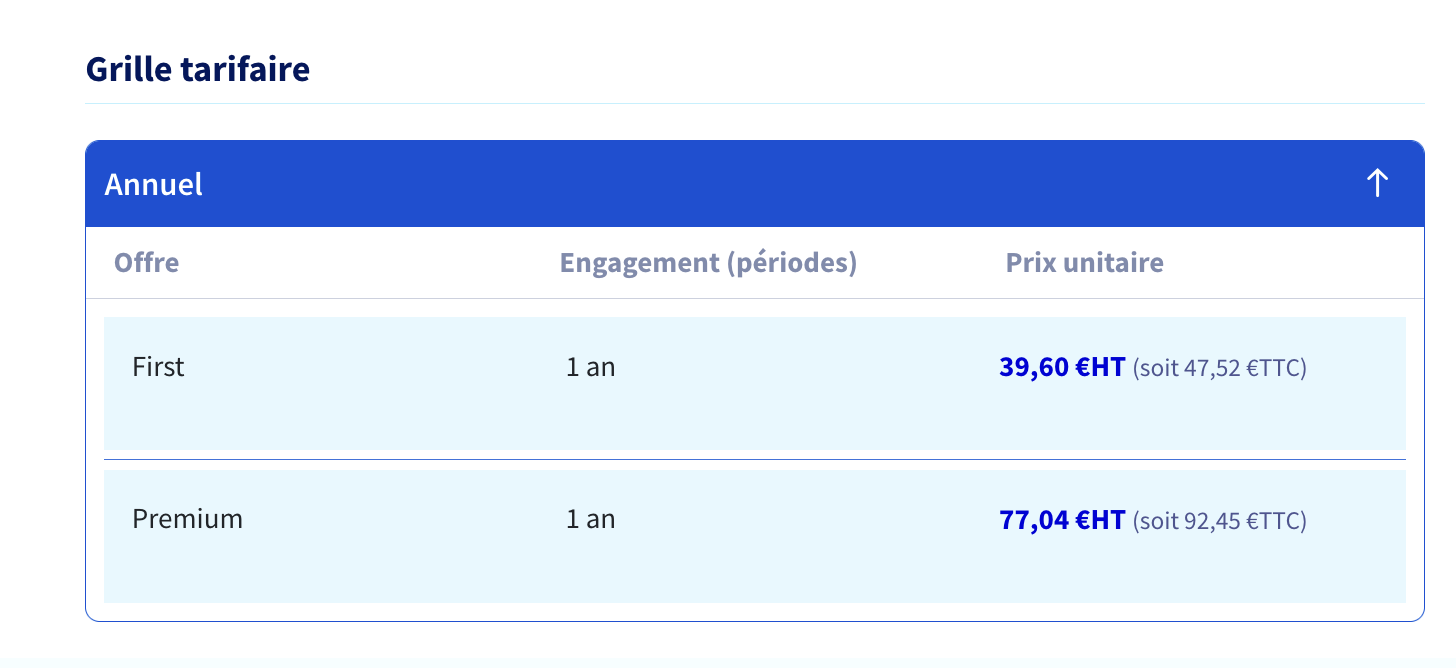Click the 1 an engagement for First
Image resolution: width=1456 pixels, height=668 pixels.
coord(590,367)
